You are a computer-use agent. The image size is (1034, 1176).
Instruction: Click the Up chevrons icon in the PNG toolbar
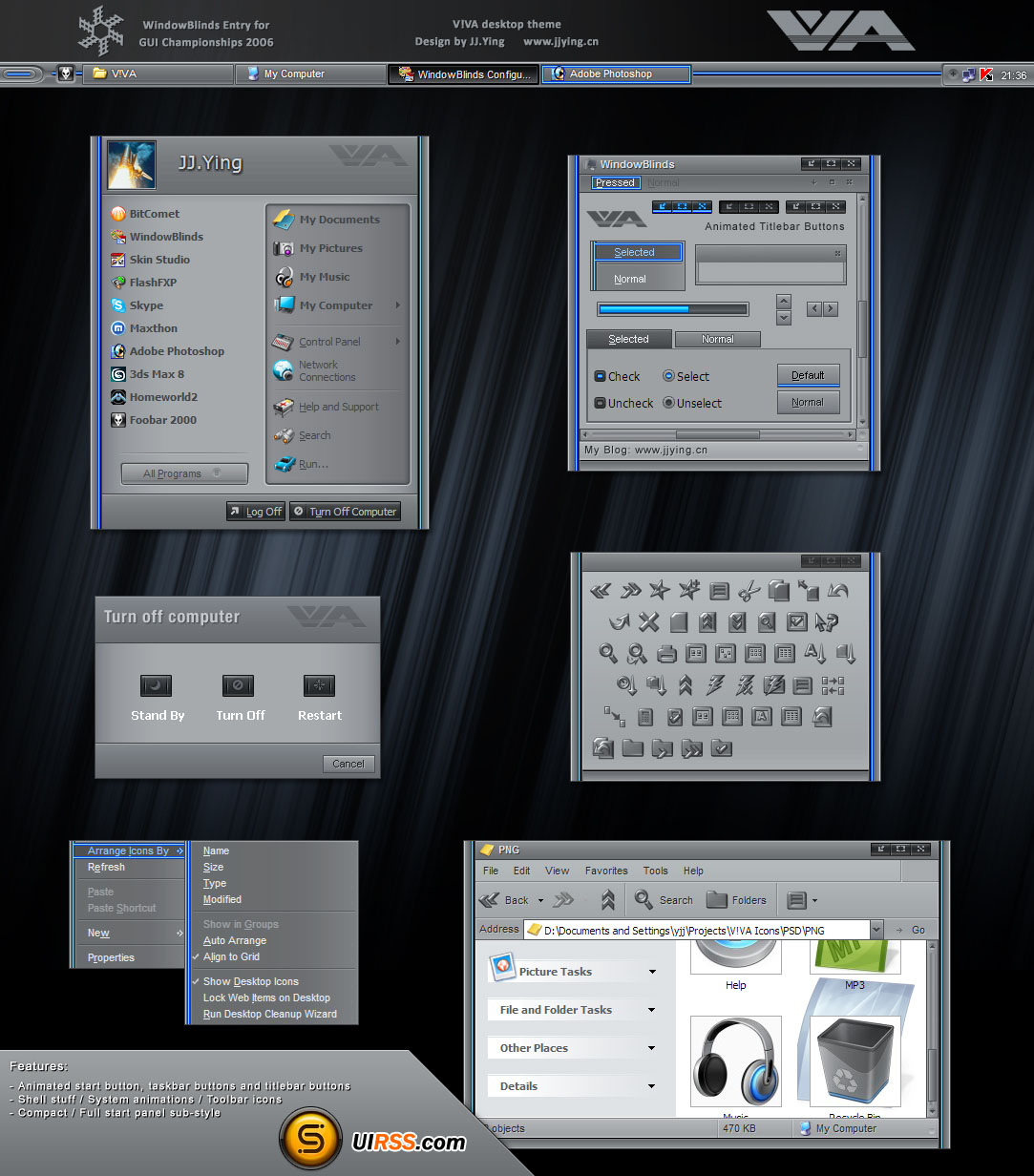click(x=608, y=899)
